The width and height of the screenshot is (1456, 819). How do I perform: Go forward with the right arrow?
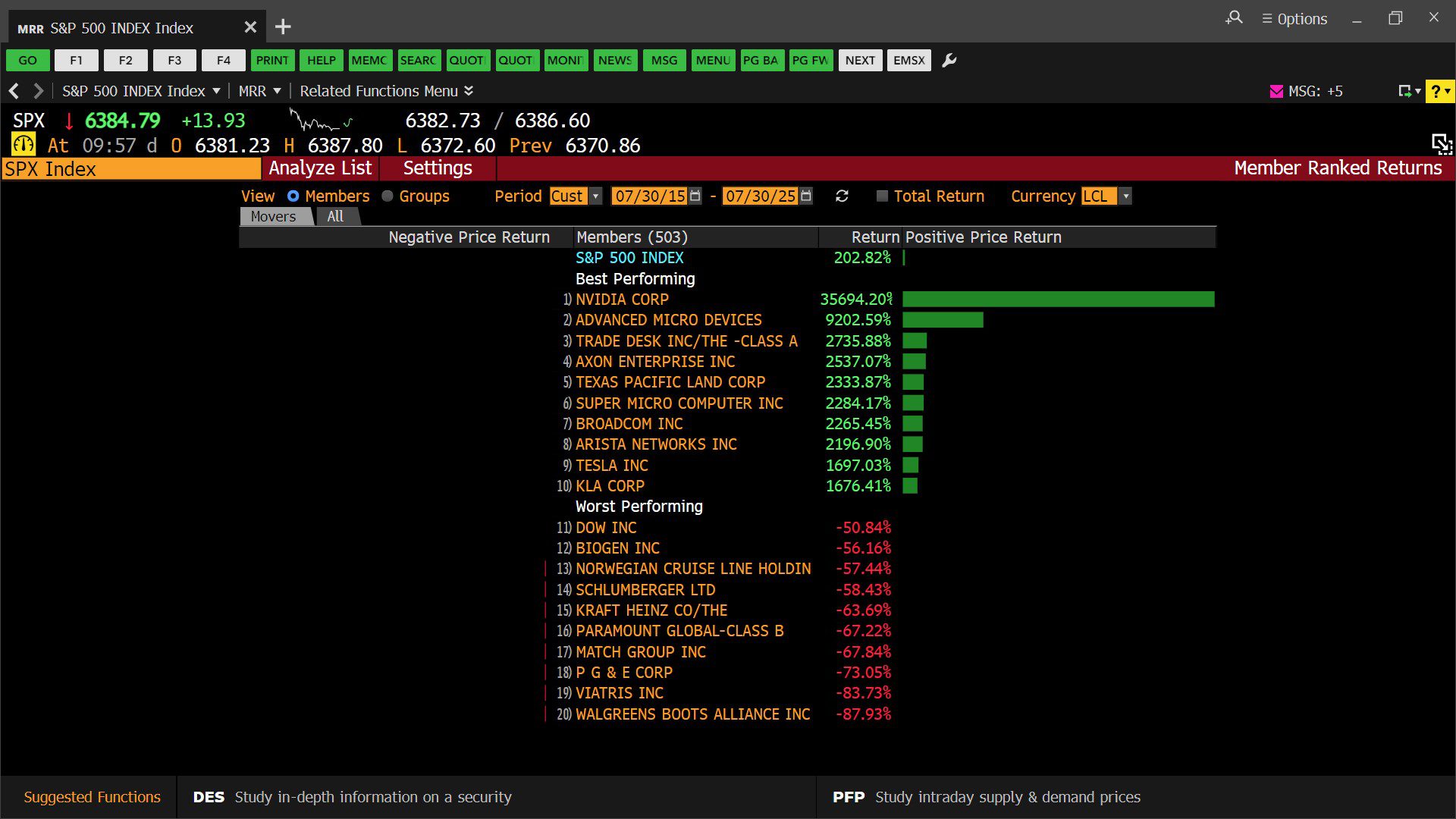pos(38,91)
